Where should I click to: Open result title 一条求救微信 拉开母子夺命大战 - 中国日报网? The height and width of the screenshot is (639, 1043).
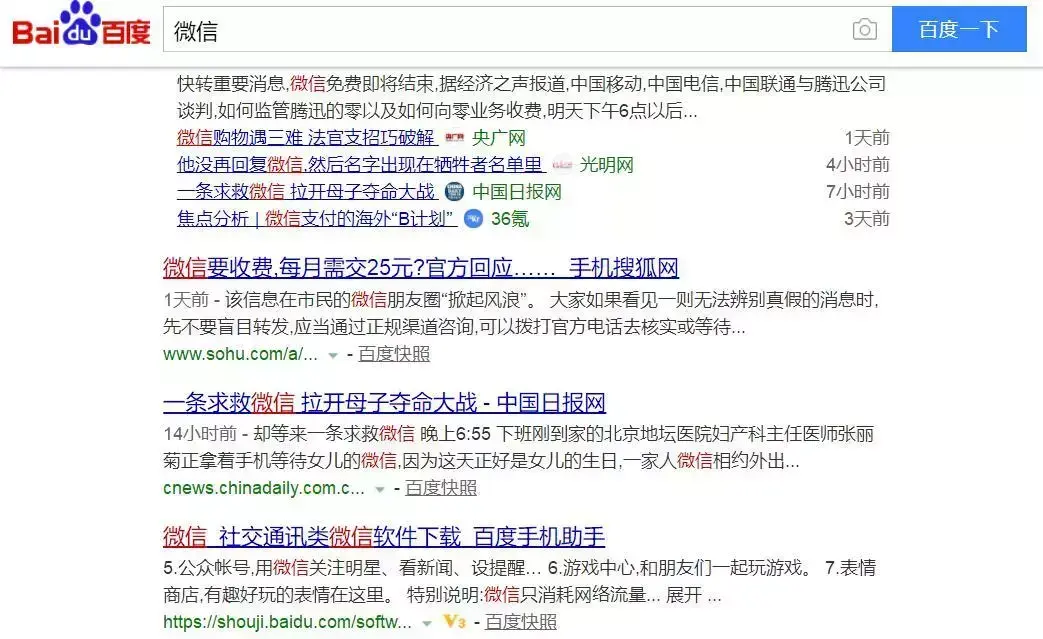384,403
